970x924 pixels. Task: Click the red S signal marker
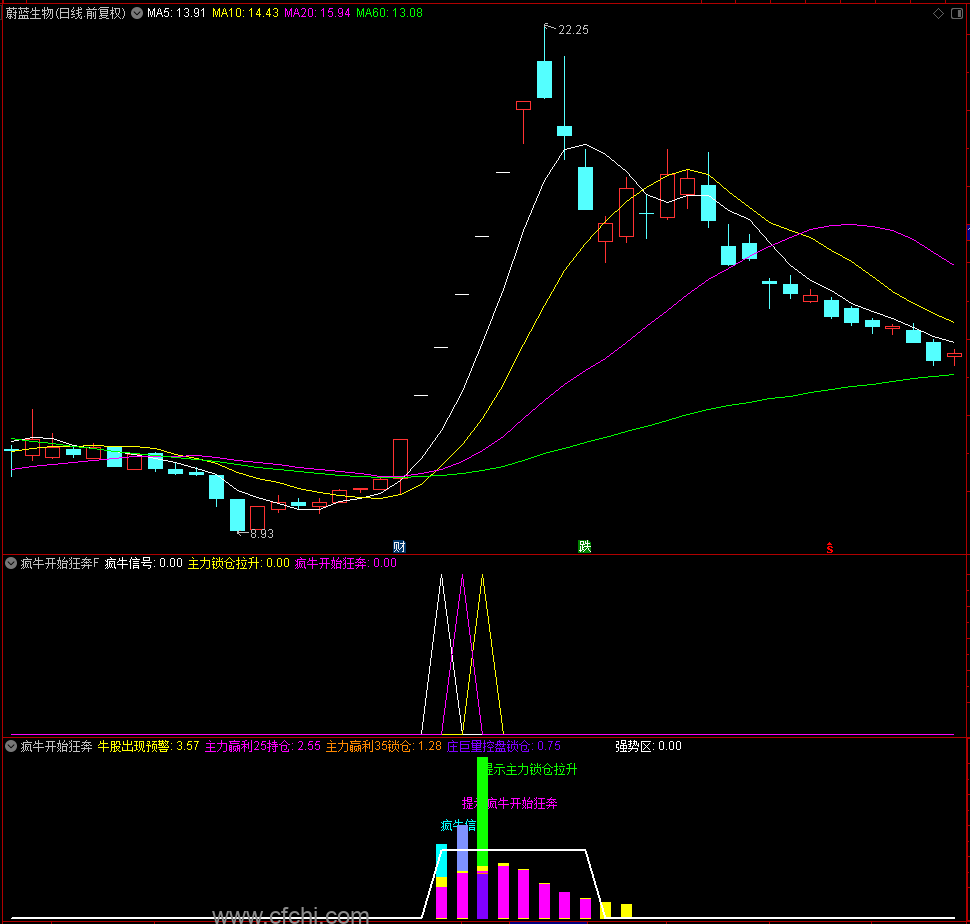(x=830, y=548)
